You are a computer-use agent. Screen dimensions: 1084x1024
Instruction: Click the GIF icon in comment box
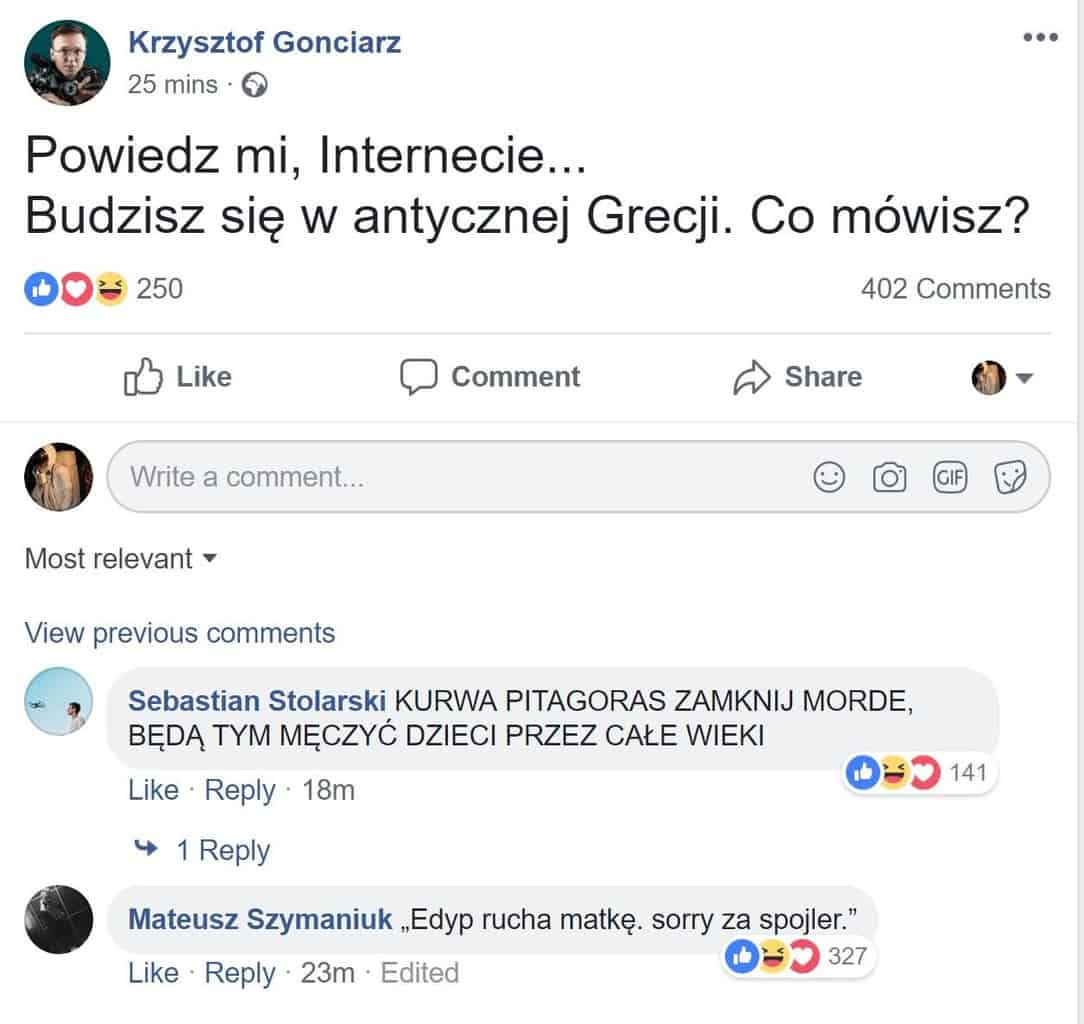[950, 478]
